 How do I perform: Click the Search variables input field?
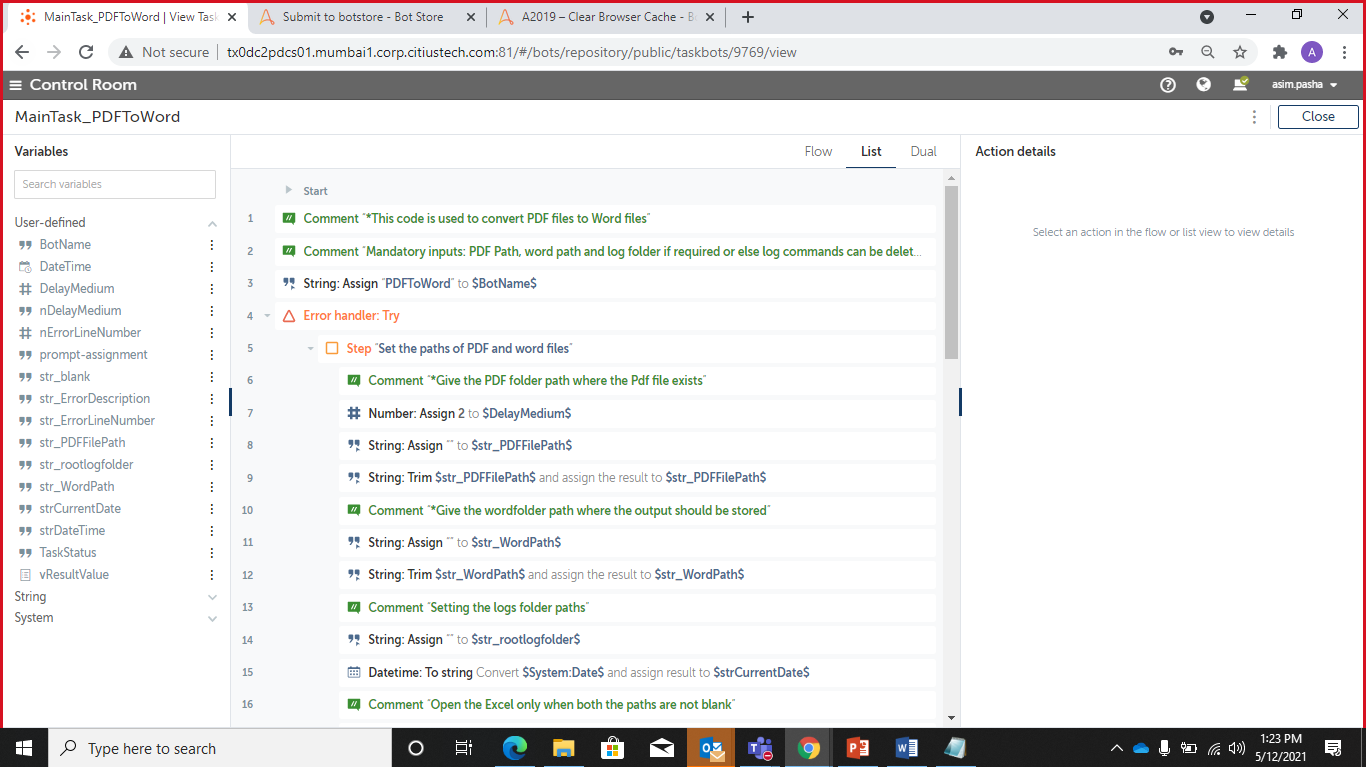pos(115,184)
